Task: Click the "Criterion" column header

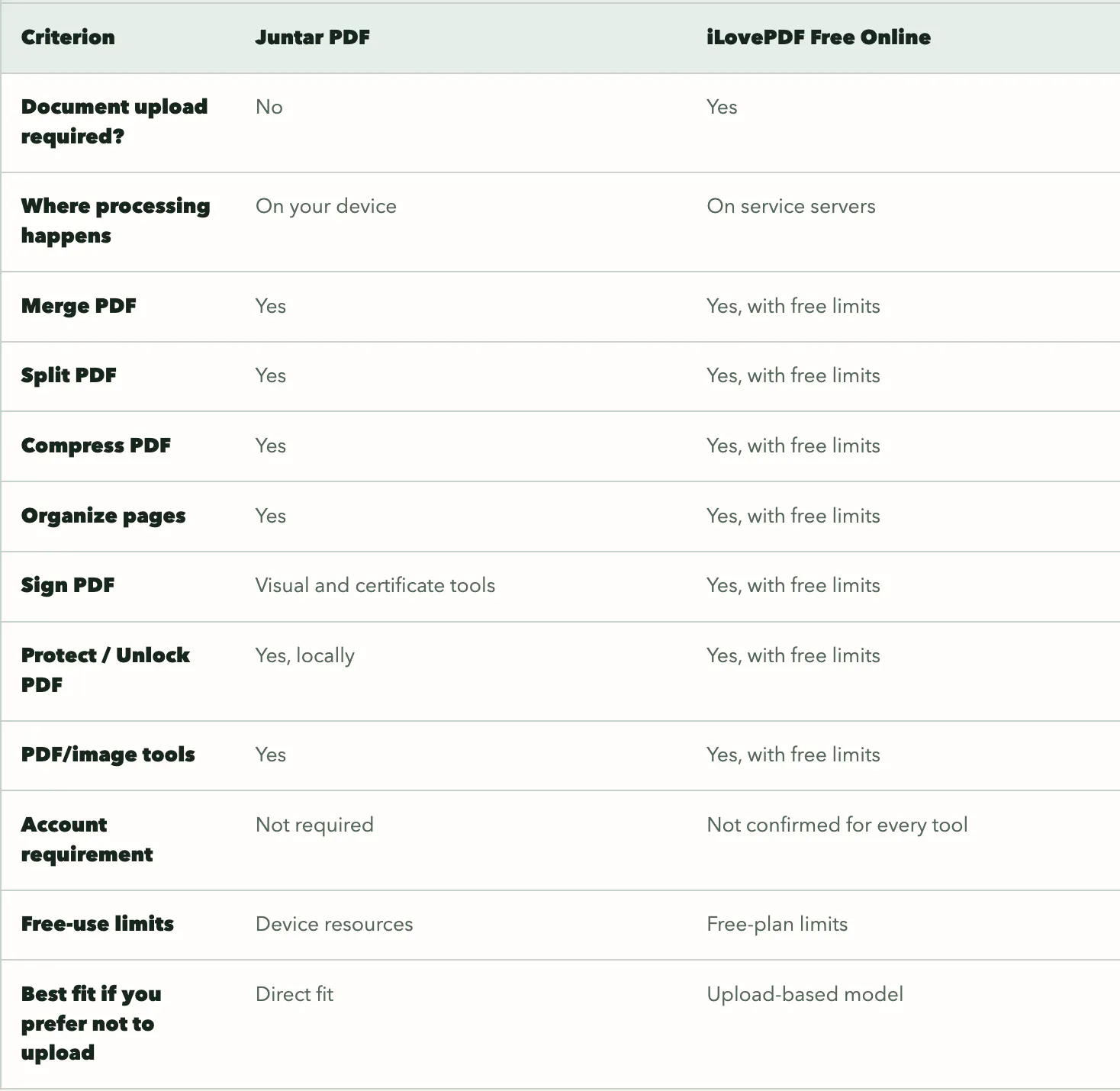Action: [68, 37]
